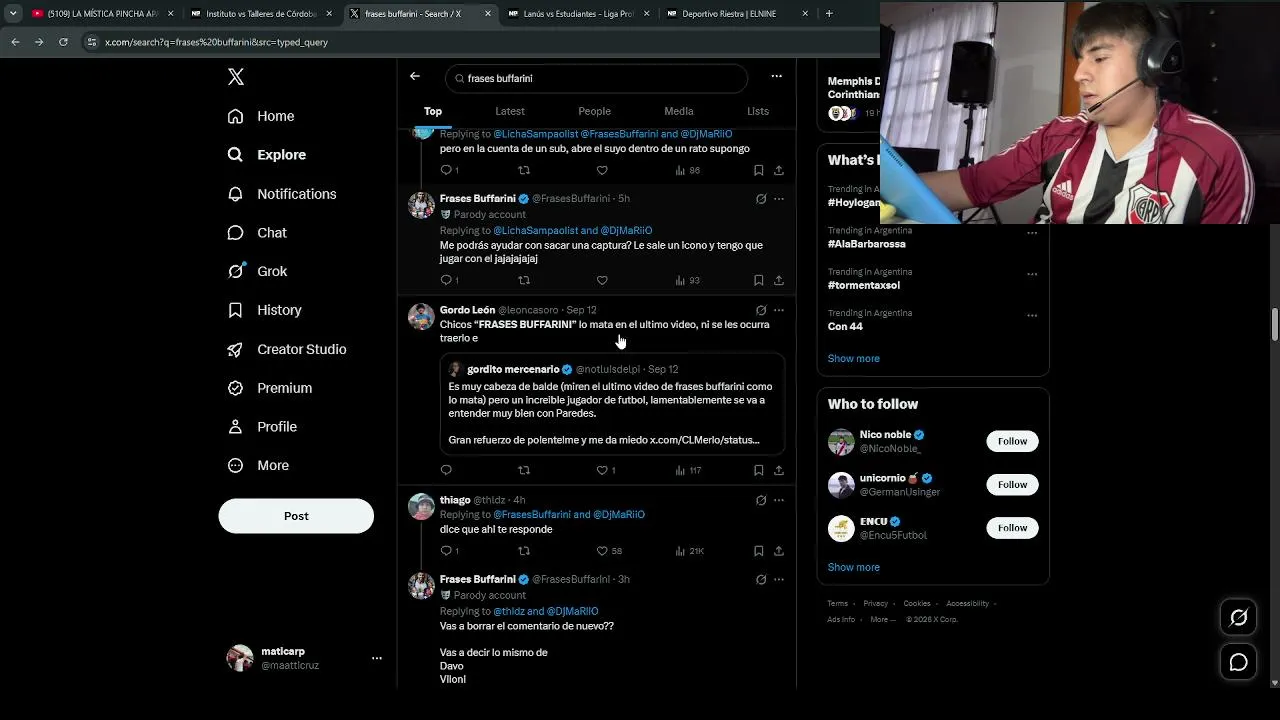Click the browser address bar URL
1280x720 pixels.
click(217, 42)
